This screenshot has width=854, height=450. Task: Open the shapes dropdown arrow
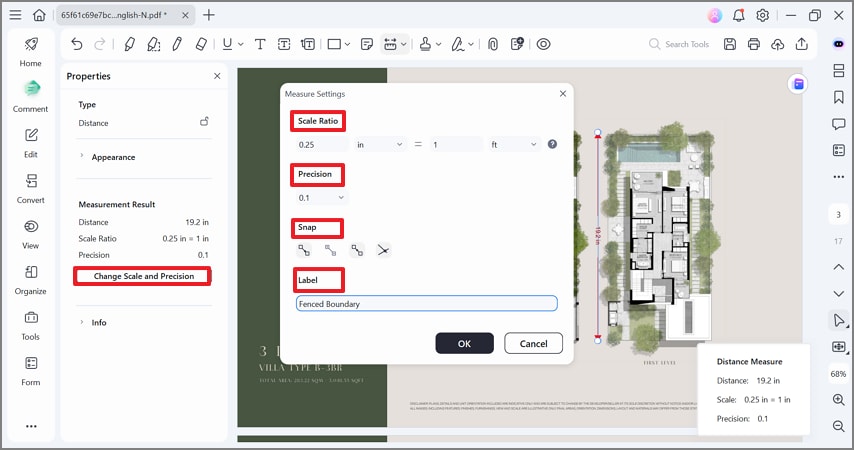click(347, 44)
